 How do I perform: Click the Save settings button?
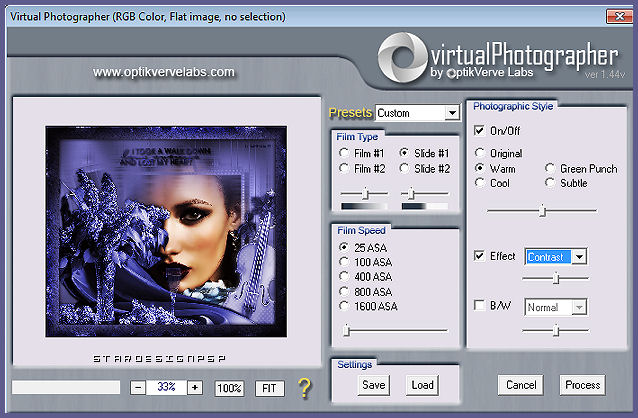tap(374, 385)
